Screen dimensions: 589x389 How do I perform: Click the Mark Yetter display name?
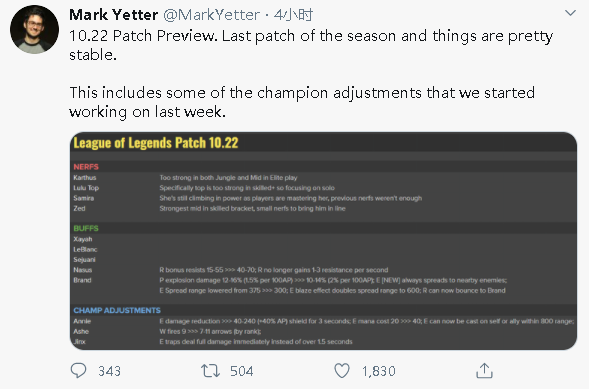pos(113,15)
